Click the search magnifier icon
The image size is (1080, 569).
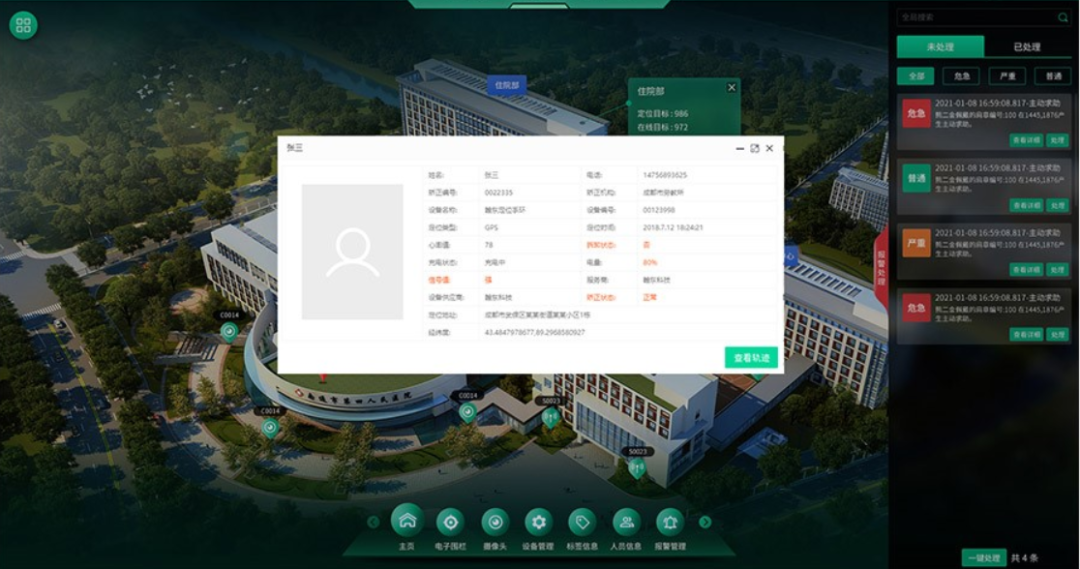[x=1063, y=17]
